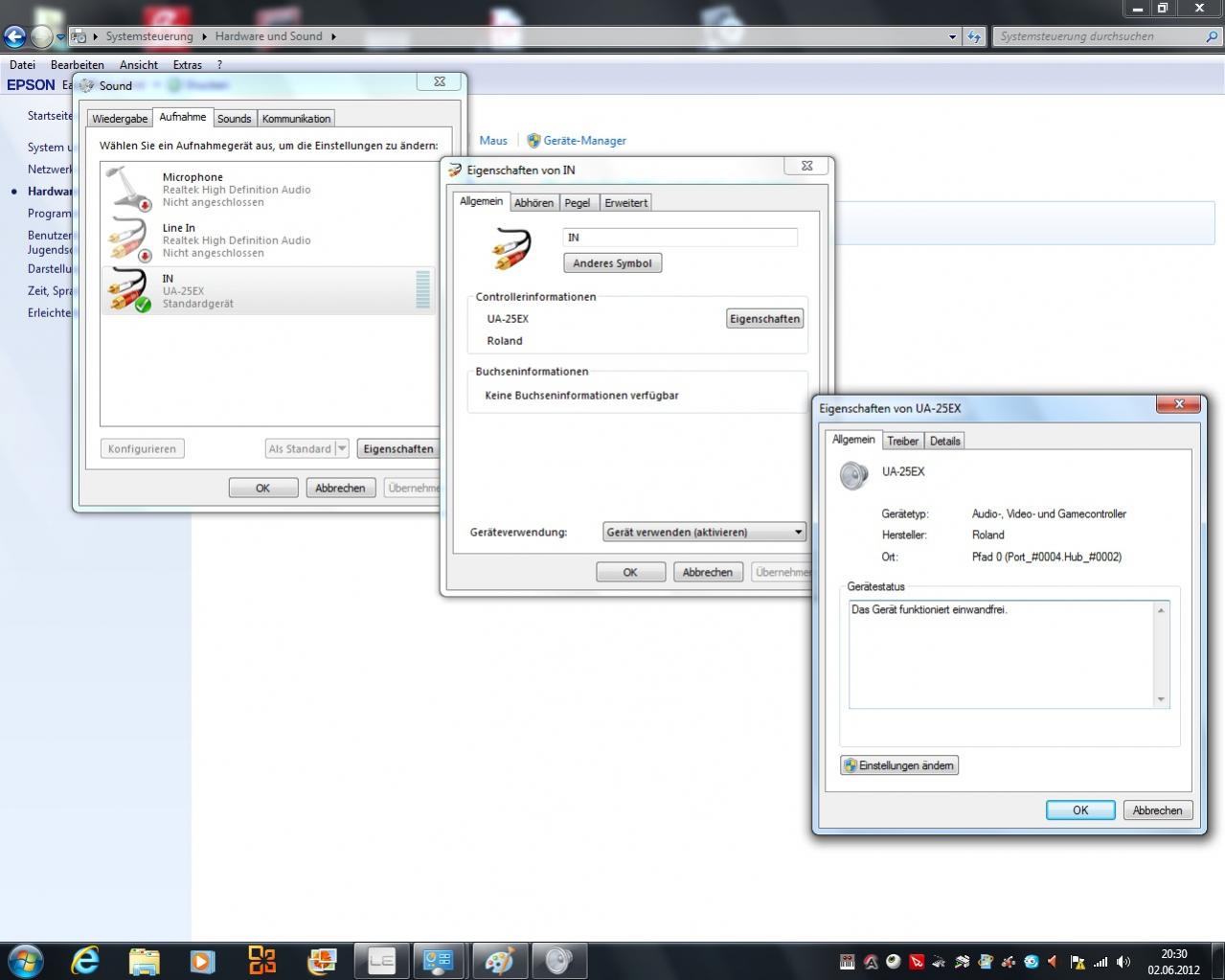Open the network signal tray icon

coord(1100,962)
